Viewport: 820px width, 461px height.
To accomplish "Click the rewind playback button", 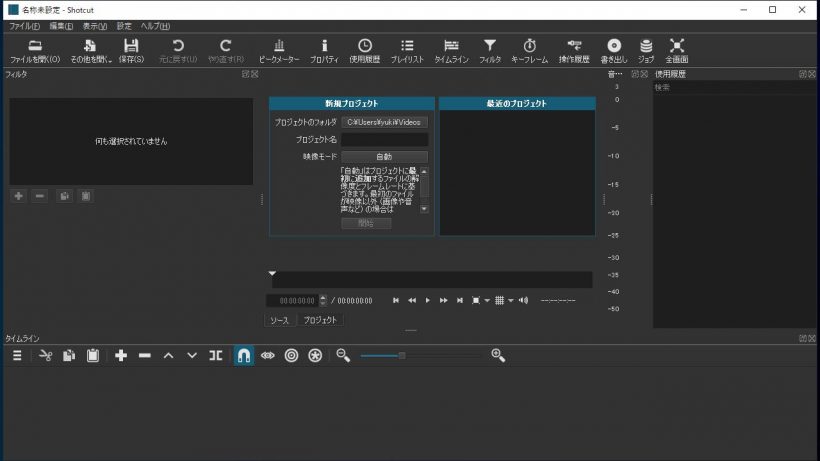I will pyautogui.click(x=412, y=301).
